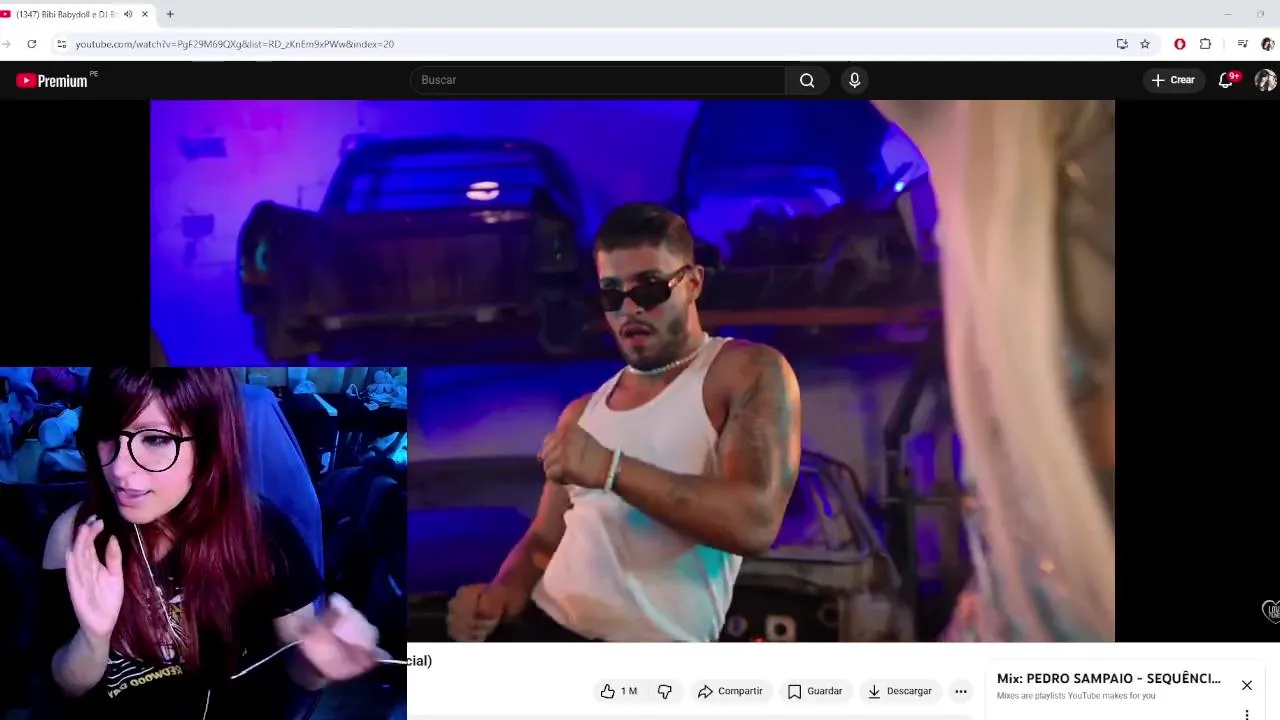Screen dimensions: 1280x720
Task: Open the mix playlist vertical-dots options
Action: tap(1247, 714)
